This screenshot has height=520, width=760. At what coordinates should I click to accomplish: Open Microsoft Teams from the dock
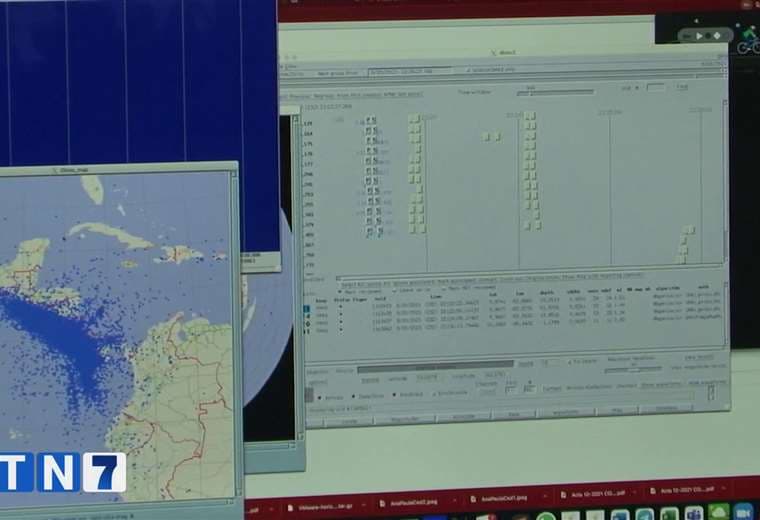click(694, 513)
